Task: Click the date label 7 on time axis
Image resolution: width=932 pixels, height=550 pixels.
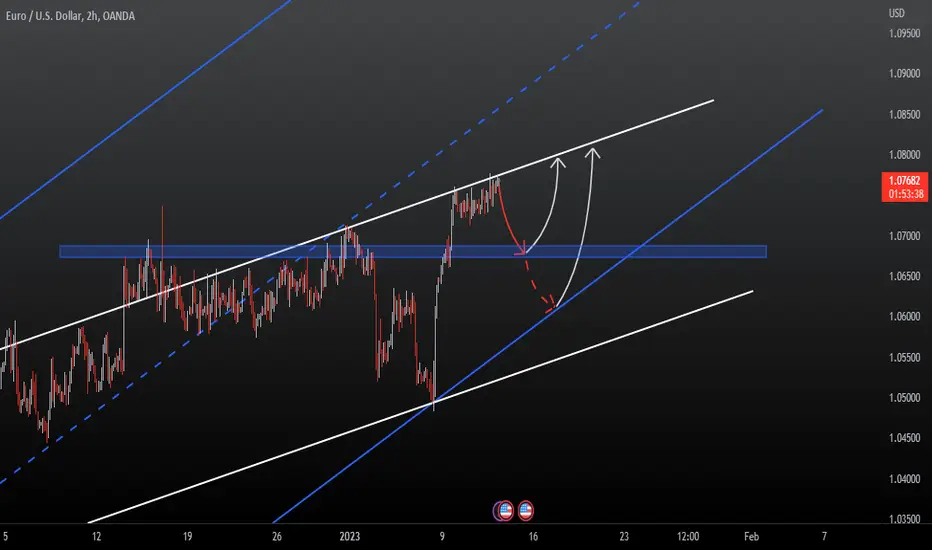Action: click(x=824, y=536)
